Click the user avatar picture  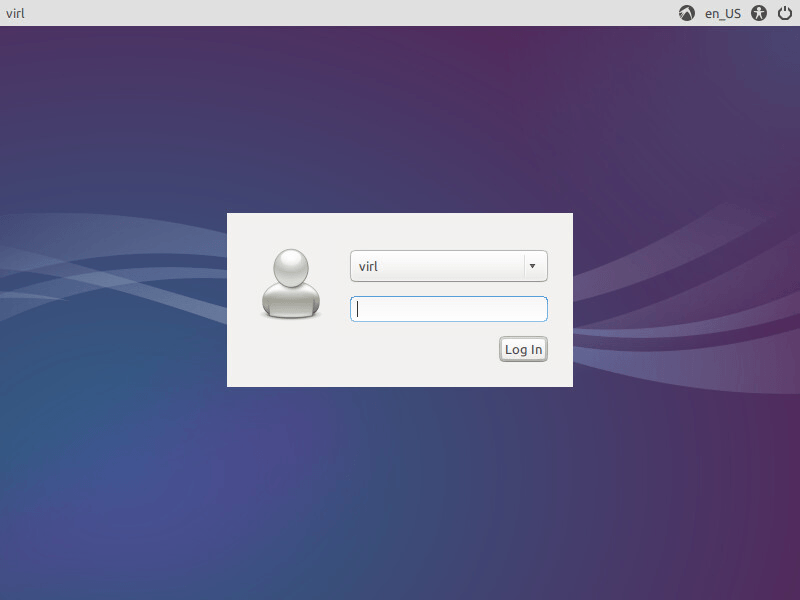click(291, 284)
